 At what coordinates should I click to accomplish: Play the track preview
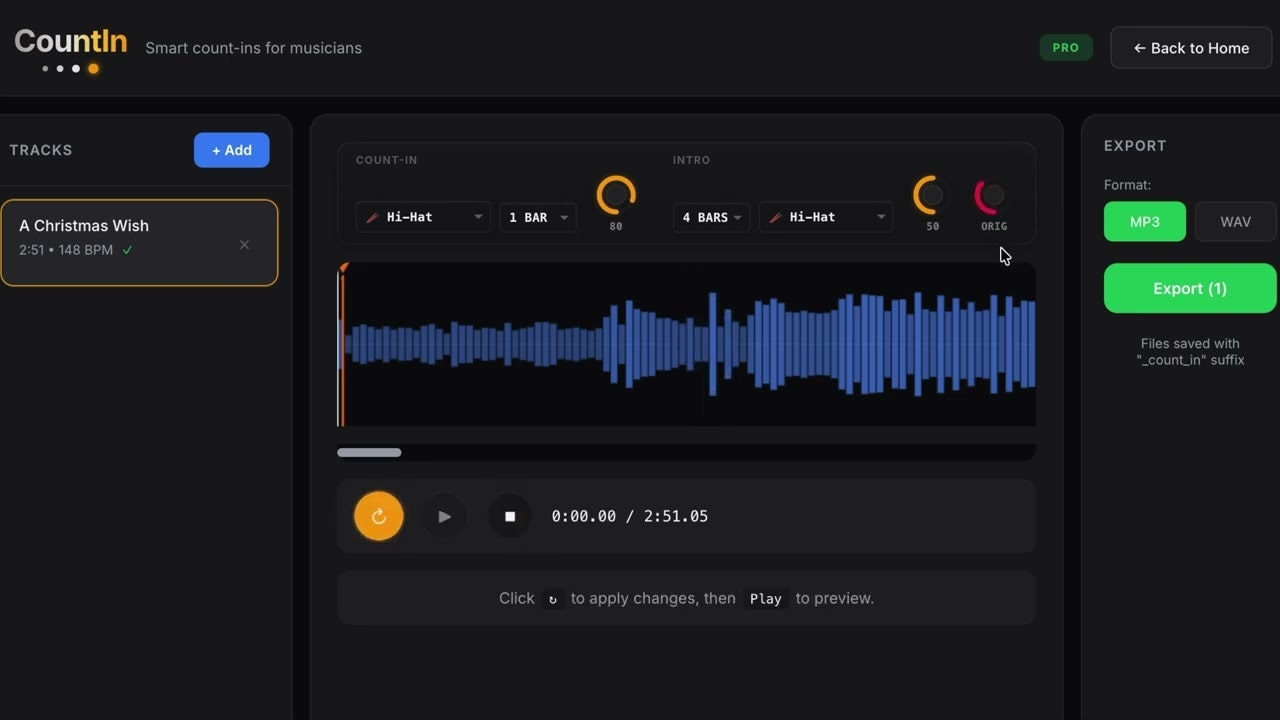(445, 516)
